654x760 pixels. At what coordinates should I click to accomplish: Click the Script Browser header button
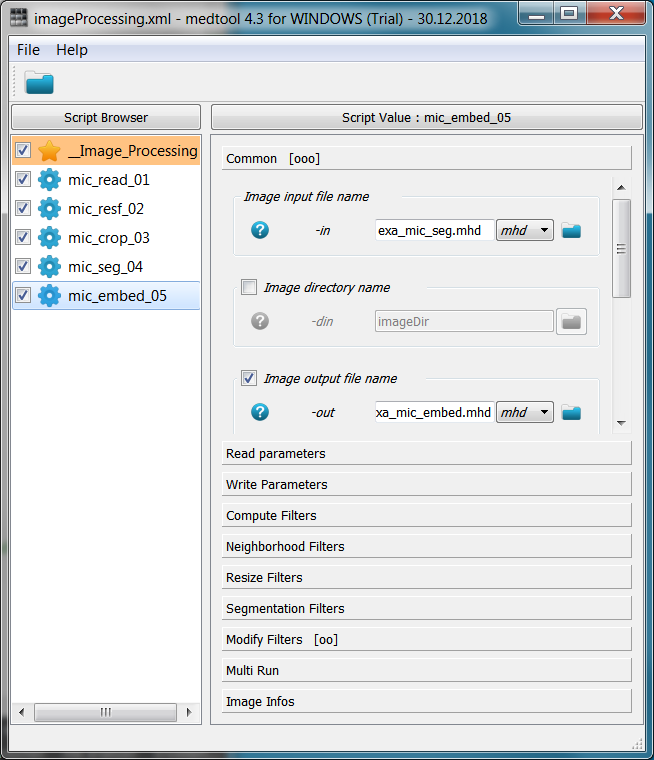tap(106, 117)
